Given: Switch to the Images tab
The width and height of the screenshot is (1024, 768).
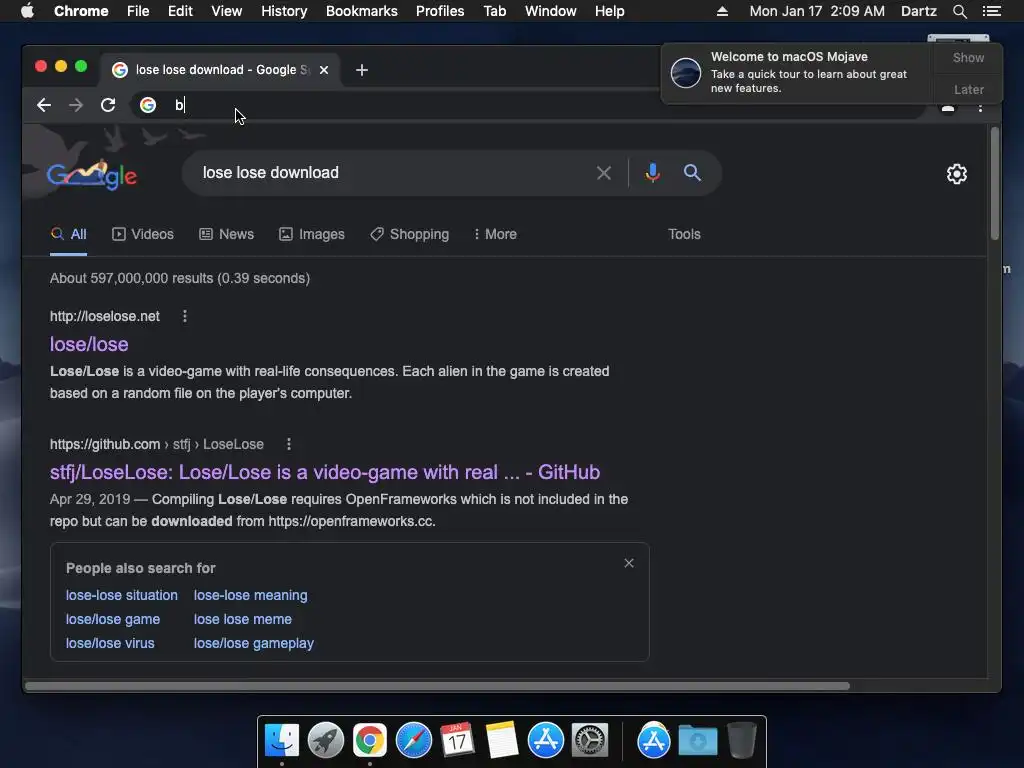Looking at the screenshot, I should (x=312, y=234).
